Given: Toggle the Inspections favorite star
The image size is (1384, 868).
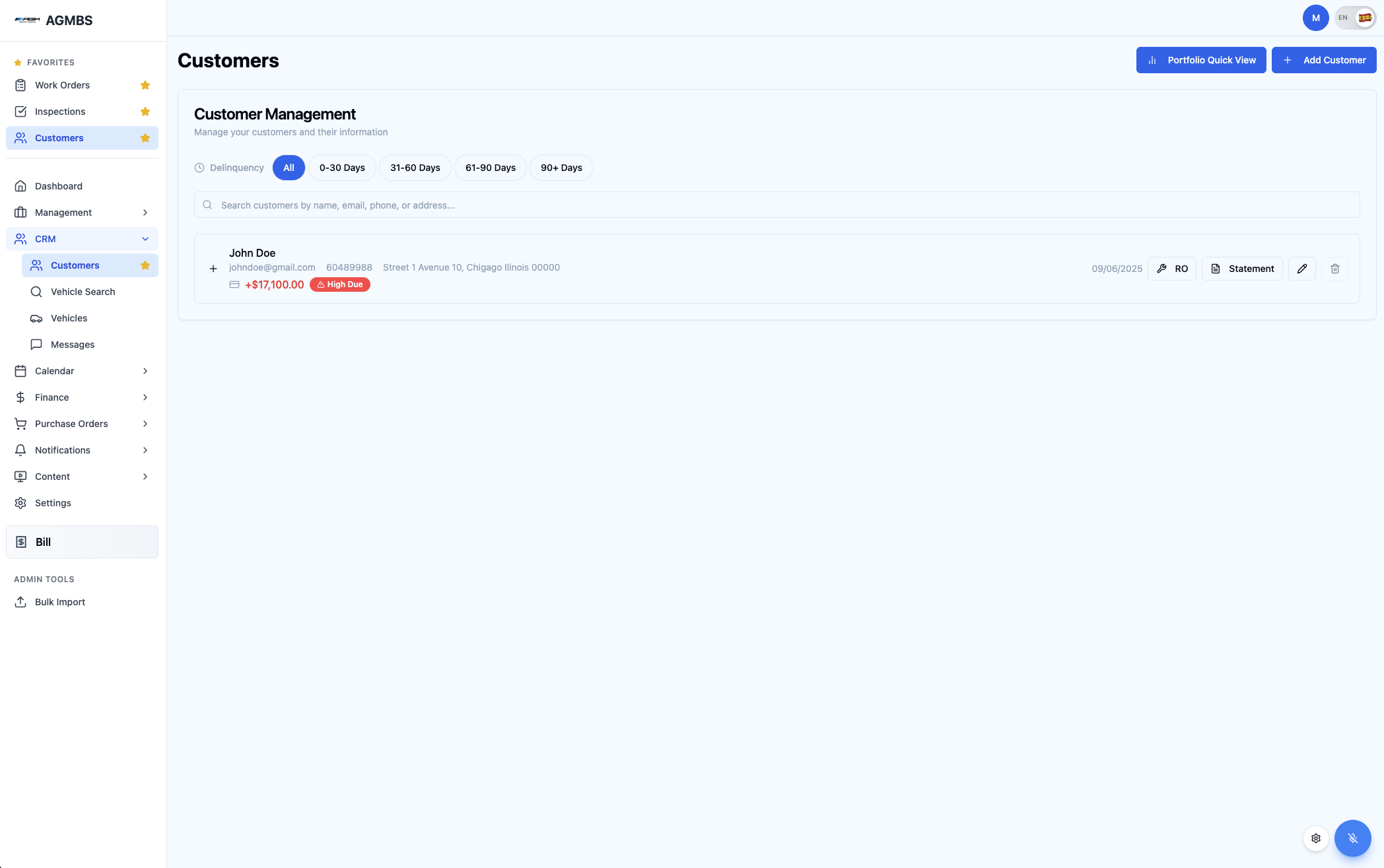Looking at the screenshot, I should (145, 112).
